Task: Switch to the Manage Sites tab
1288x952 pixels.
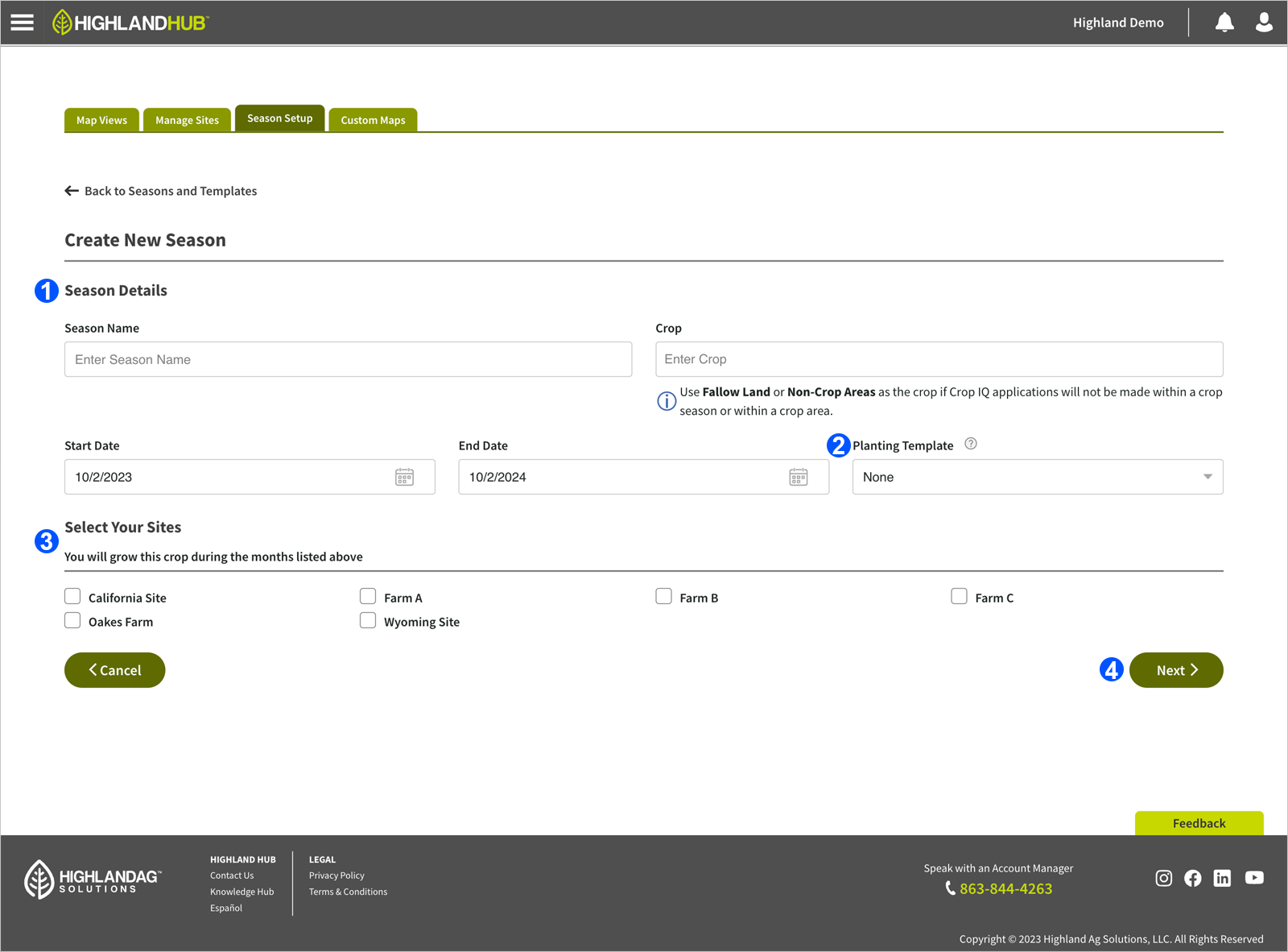Action: point(187,120)
